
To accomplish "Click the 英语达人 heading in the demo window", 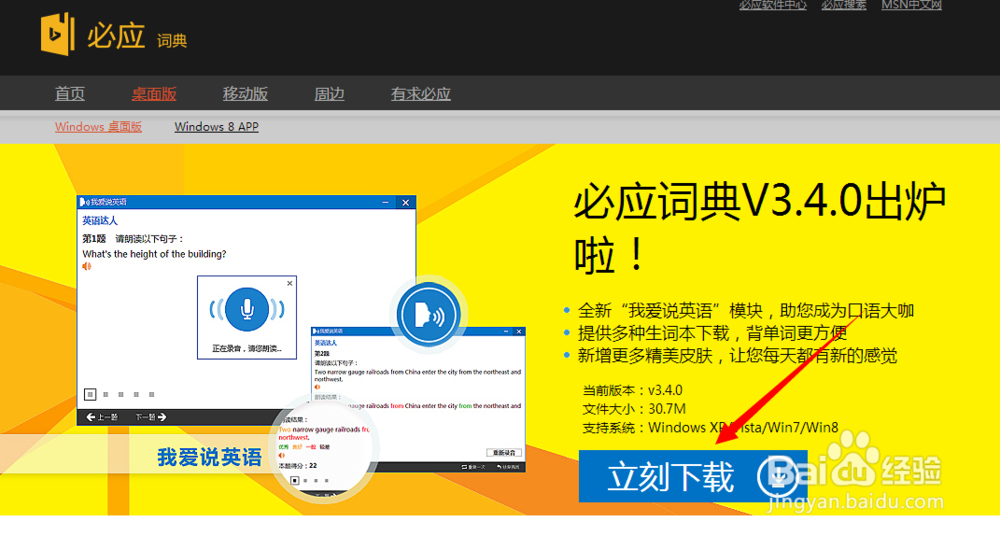I will [100, 221].
